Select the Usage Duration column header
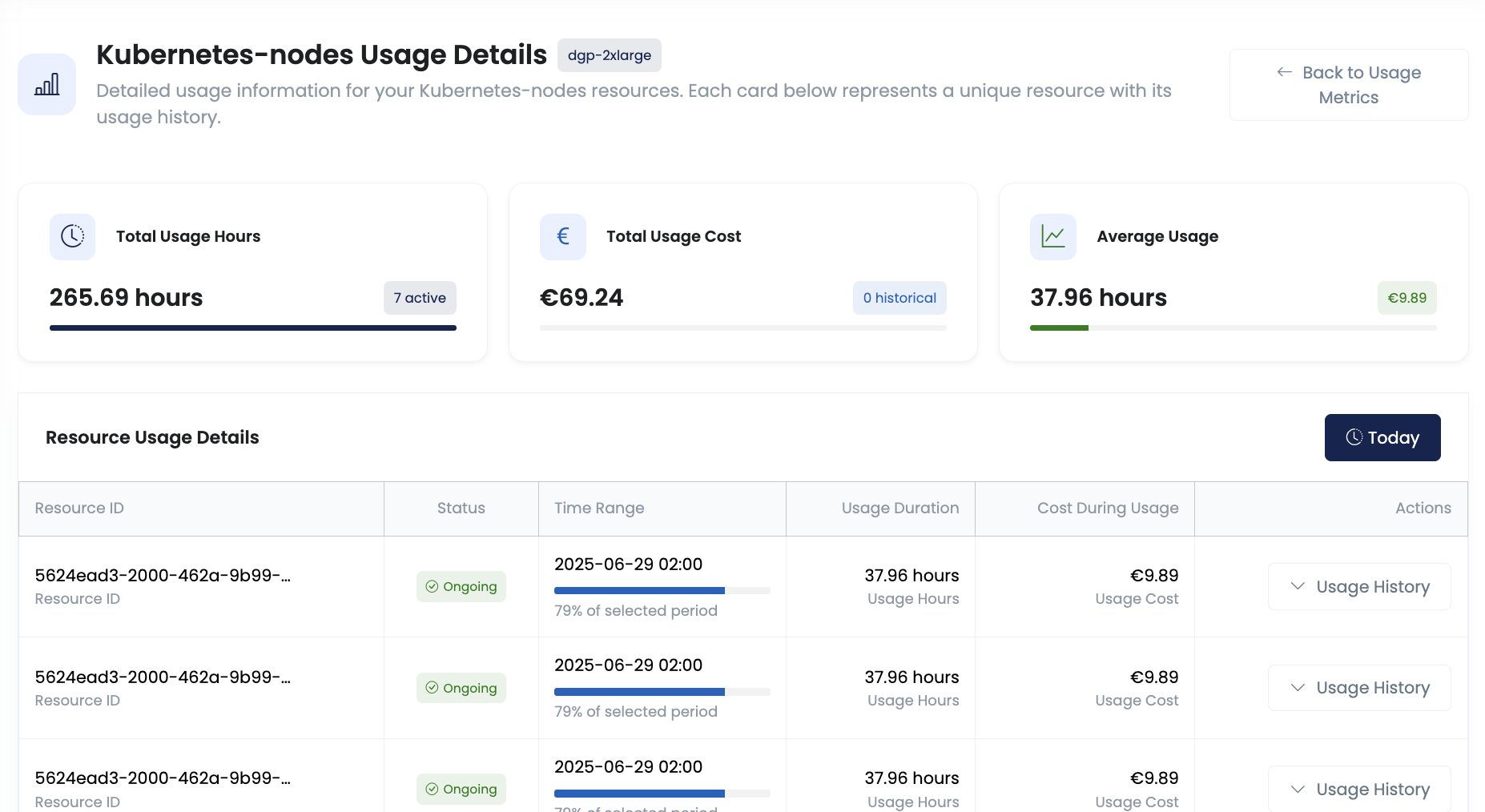 click(899, 508)
